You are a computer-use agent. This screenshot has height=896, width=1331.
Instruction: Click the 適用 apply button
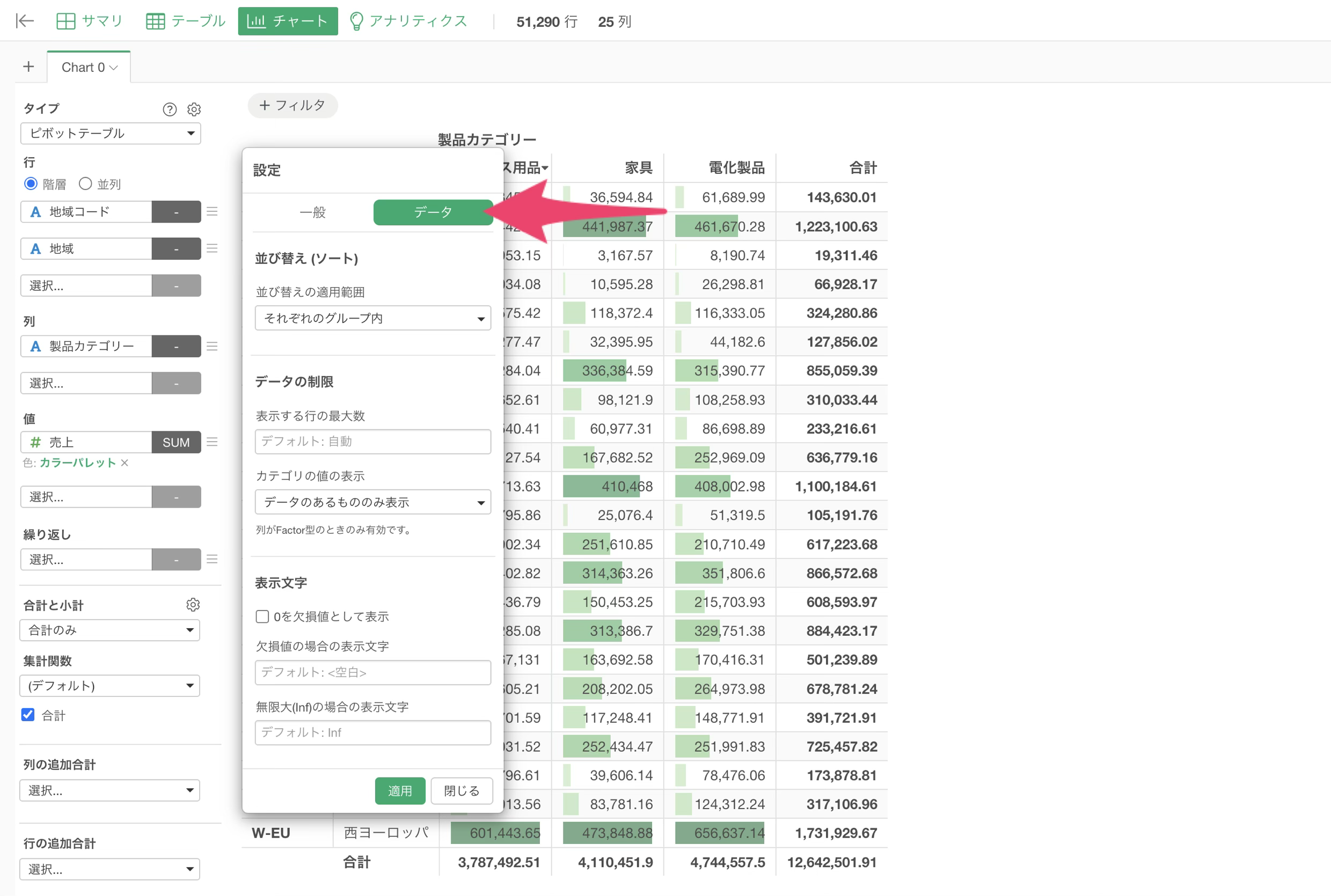[400, 791]
